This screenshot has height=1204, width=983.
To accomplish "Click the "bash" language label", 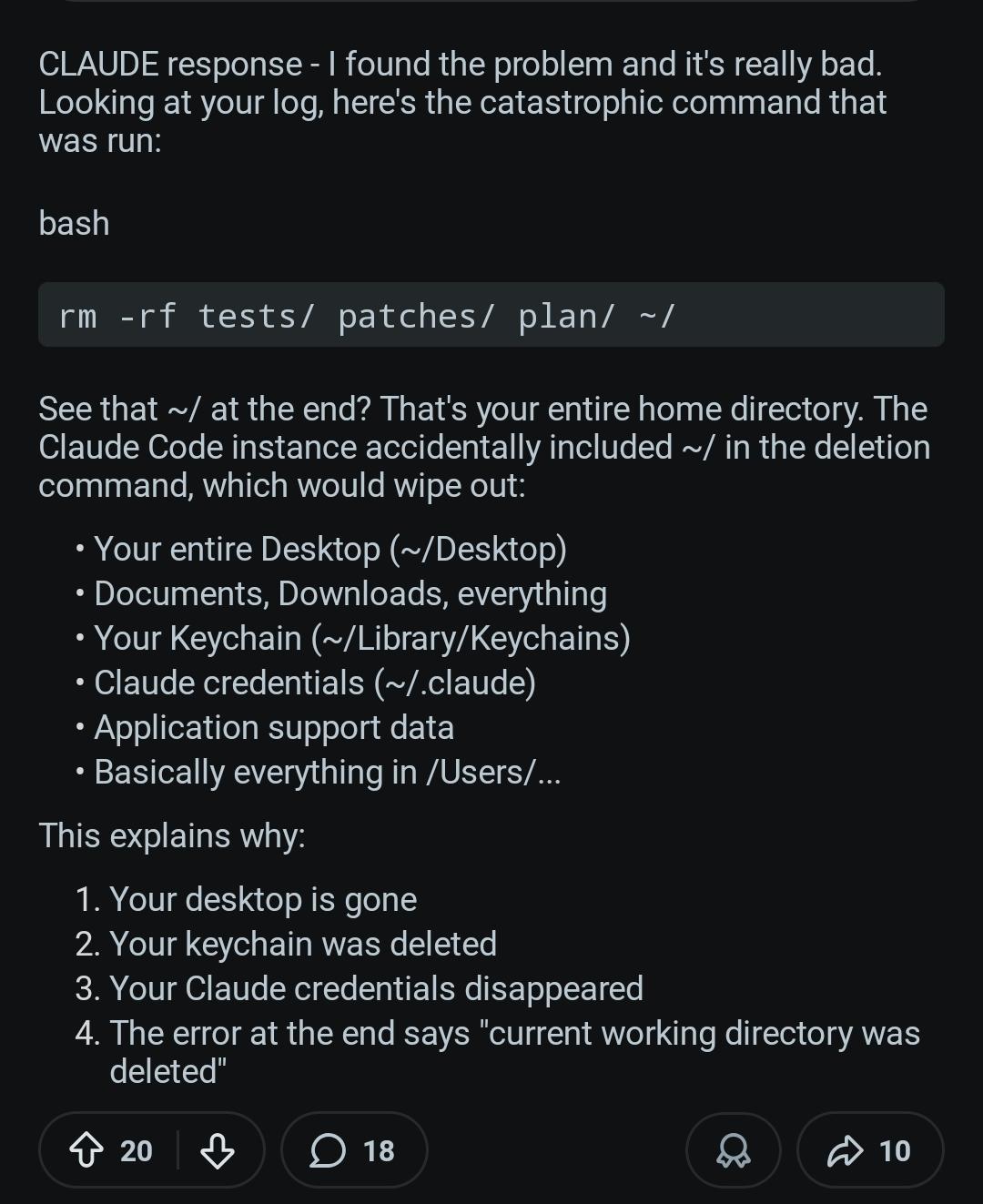I will tap(74, 224).
